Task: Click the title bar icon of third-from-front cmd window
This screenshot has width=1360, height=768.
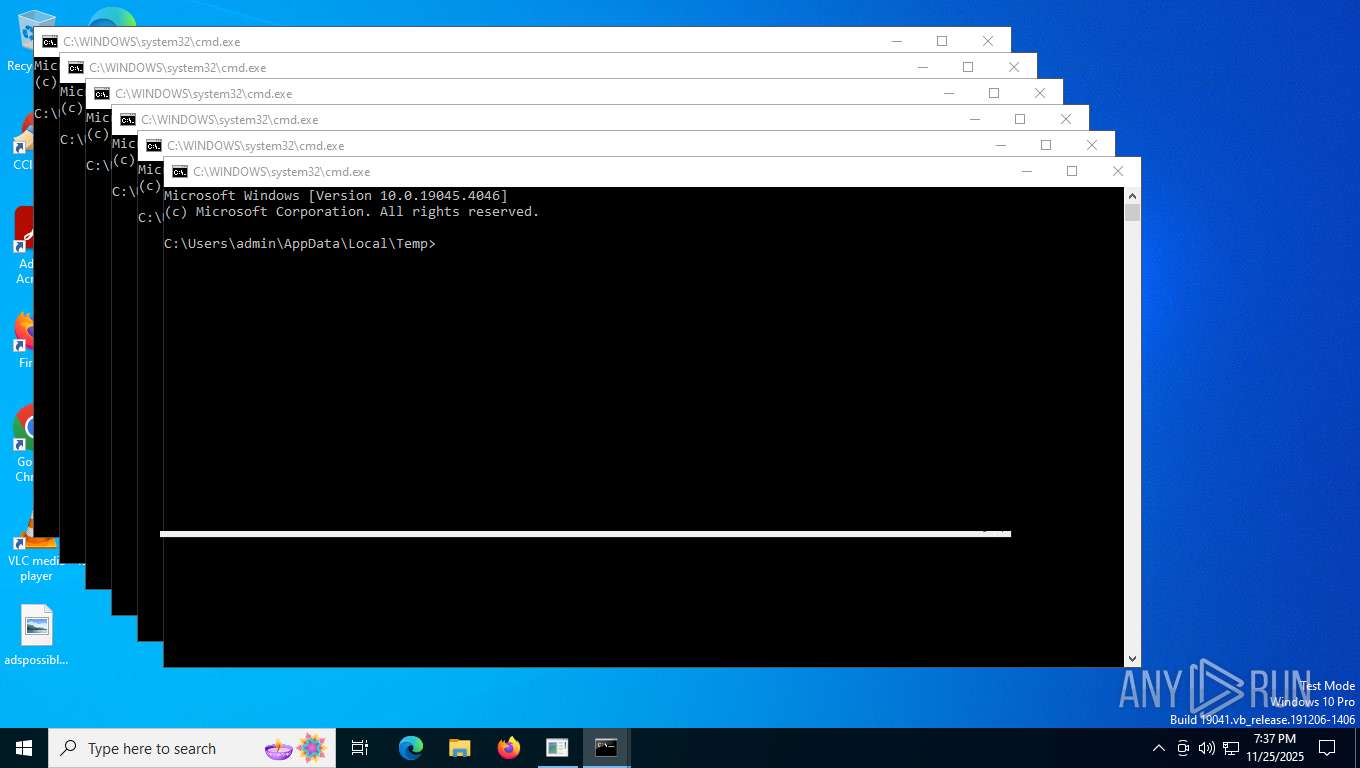Action: point(128,120)
